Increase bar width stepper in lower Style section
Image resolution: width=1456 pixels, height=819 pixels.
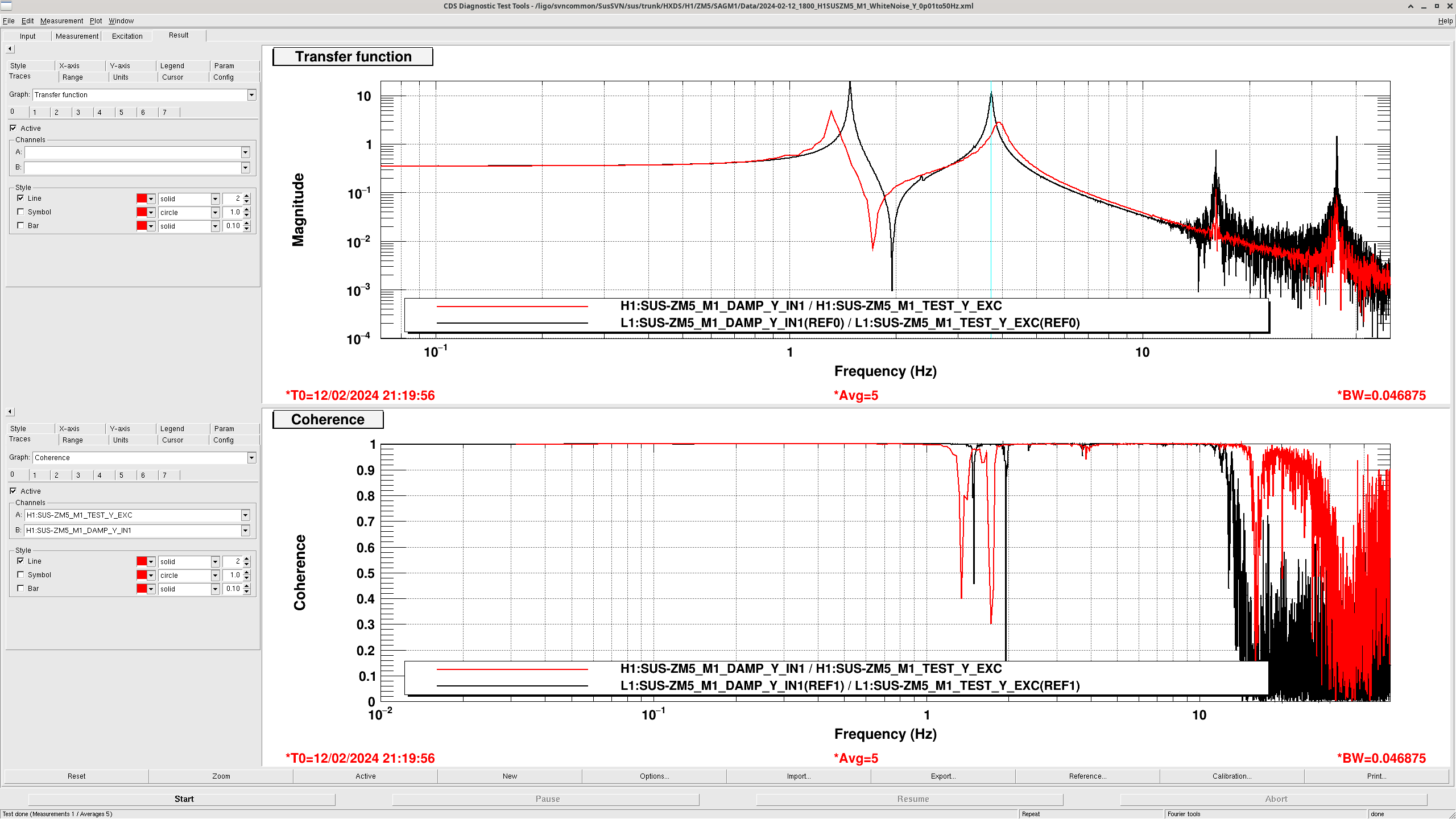247,586
